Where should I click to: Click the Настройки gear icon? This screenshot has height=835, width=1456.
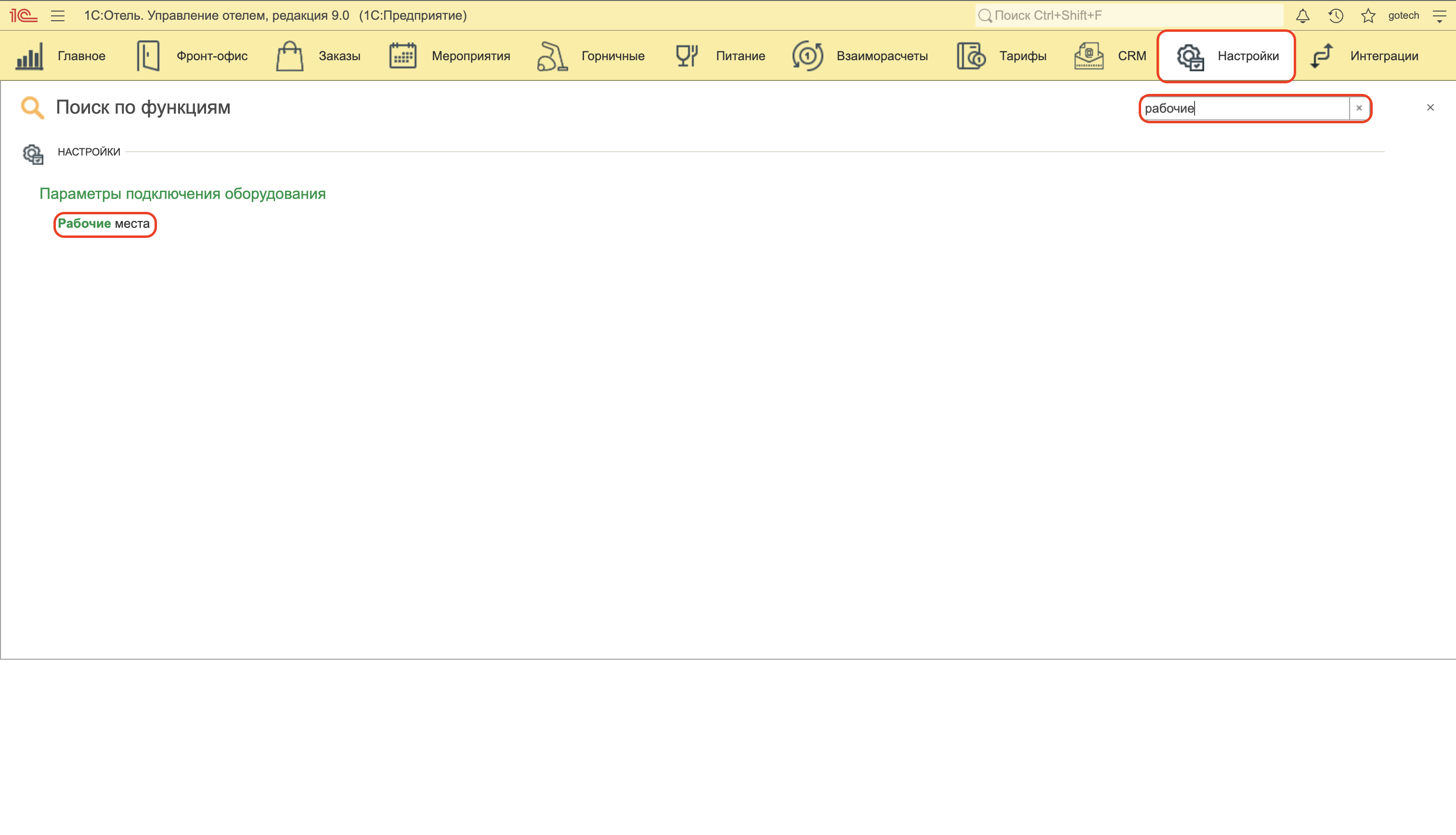coord(1190,57)
